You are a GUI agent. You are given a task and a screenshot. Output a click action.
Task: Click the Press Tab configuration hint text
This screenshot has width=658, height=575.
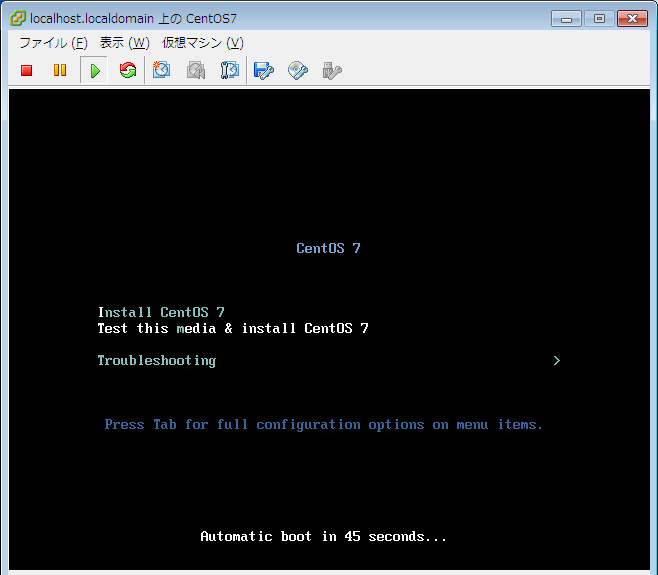pos(324,424)
